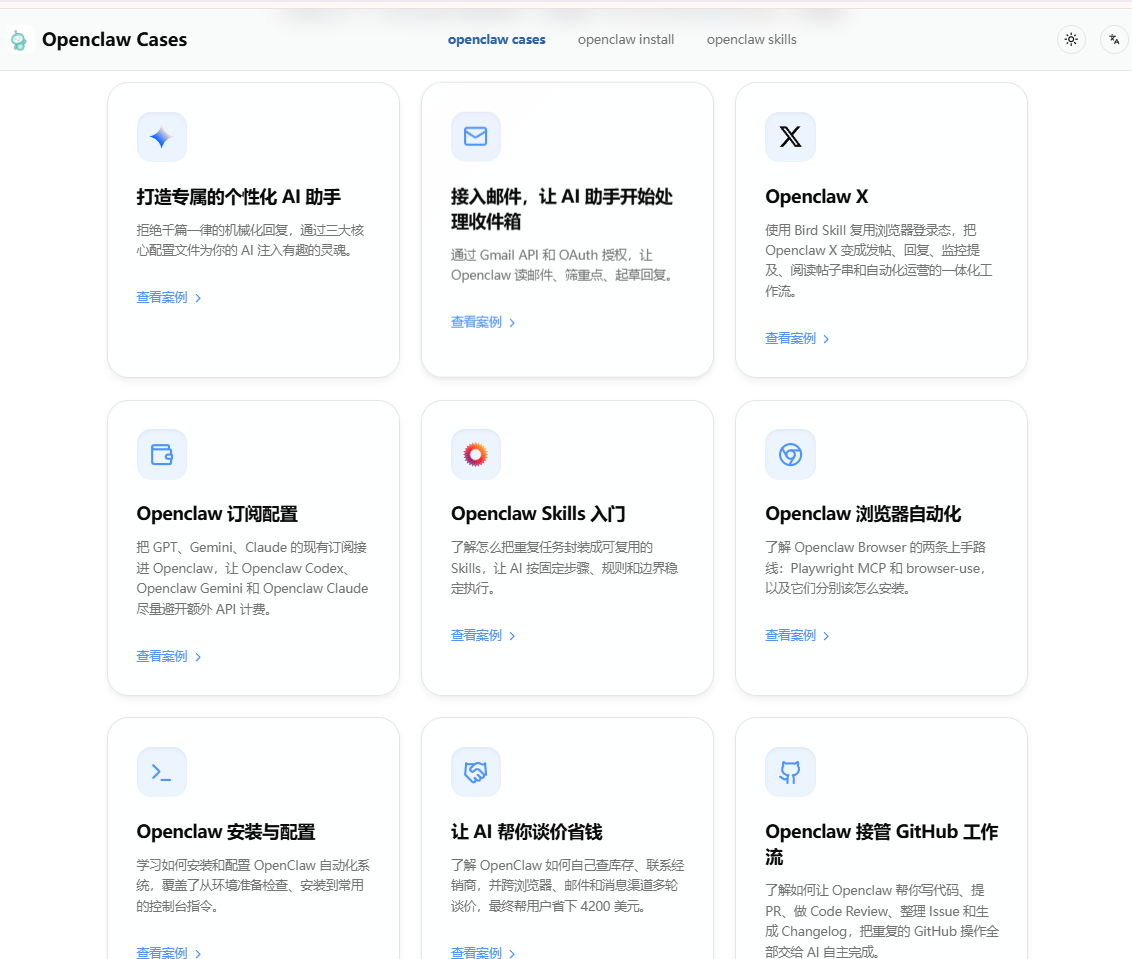Click the chevron after 查看案例 on 安装与配置 card

coord(198,953)
